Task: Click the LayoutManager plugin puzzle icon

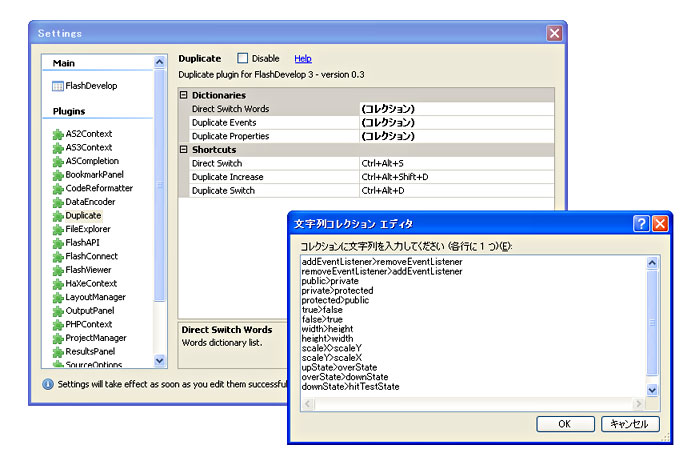Action: [x=58, y=297]
